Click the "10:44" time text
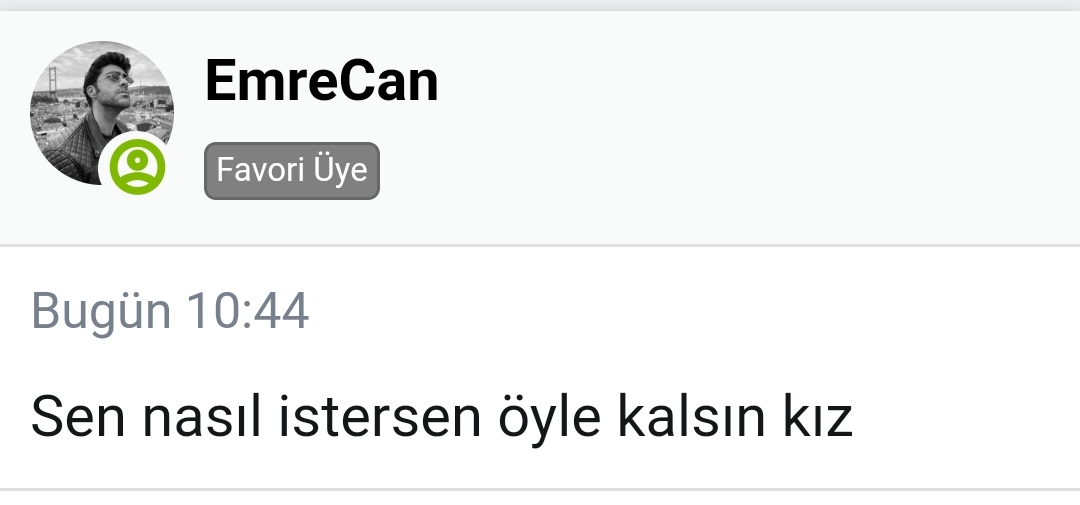The image size is (1080, 505). click(x=248, y=311)
